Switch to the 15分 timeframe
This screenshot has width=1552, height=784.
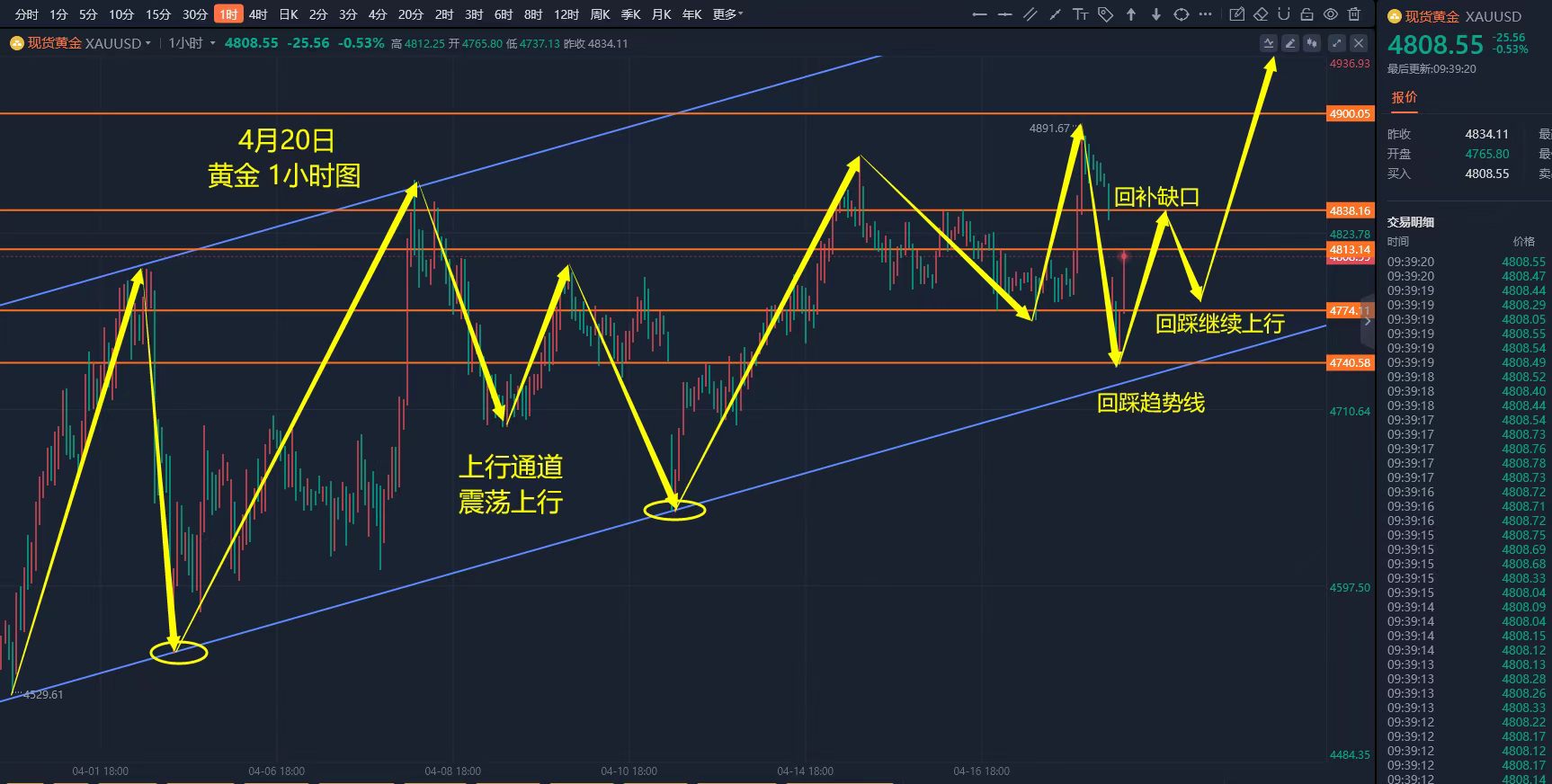tap(158, 14)
